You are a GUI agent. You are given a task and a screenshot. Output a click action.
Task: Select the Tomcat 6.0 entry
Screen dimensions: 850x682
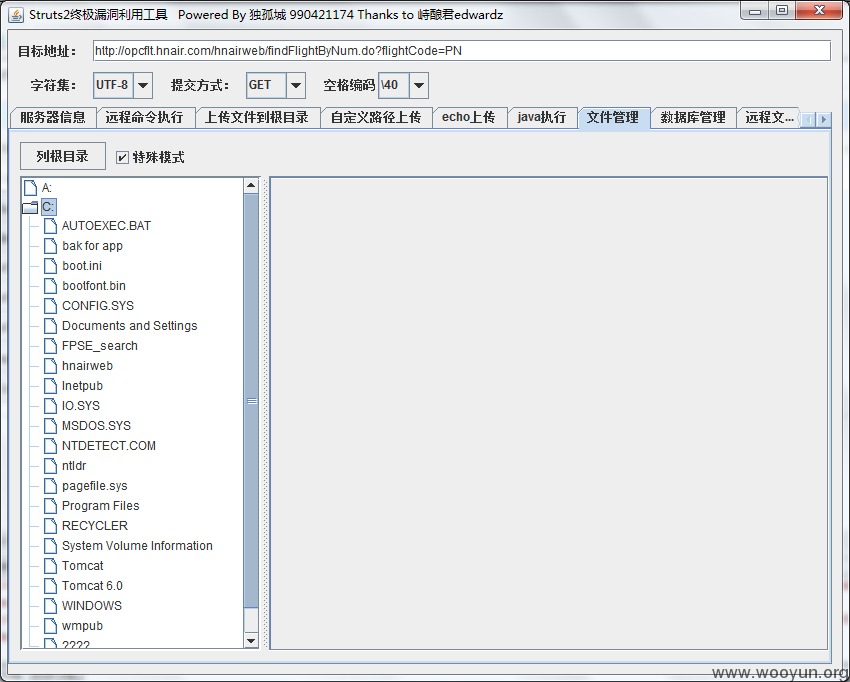pos(92,586)
